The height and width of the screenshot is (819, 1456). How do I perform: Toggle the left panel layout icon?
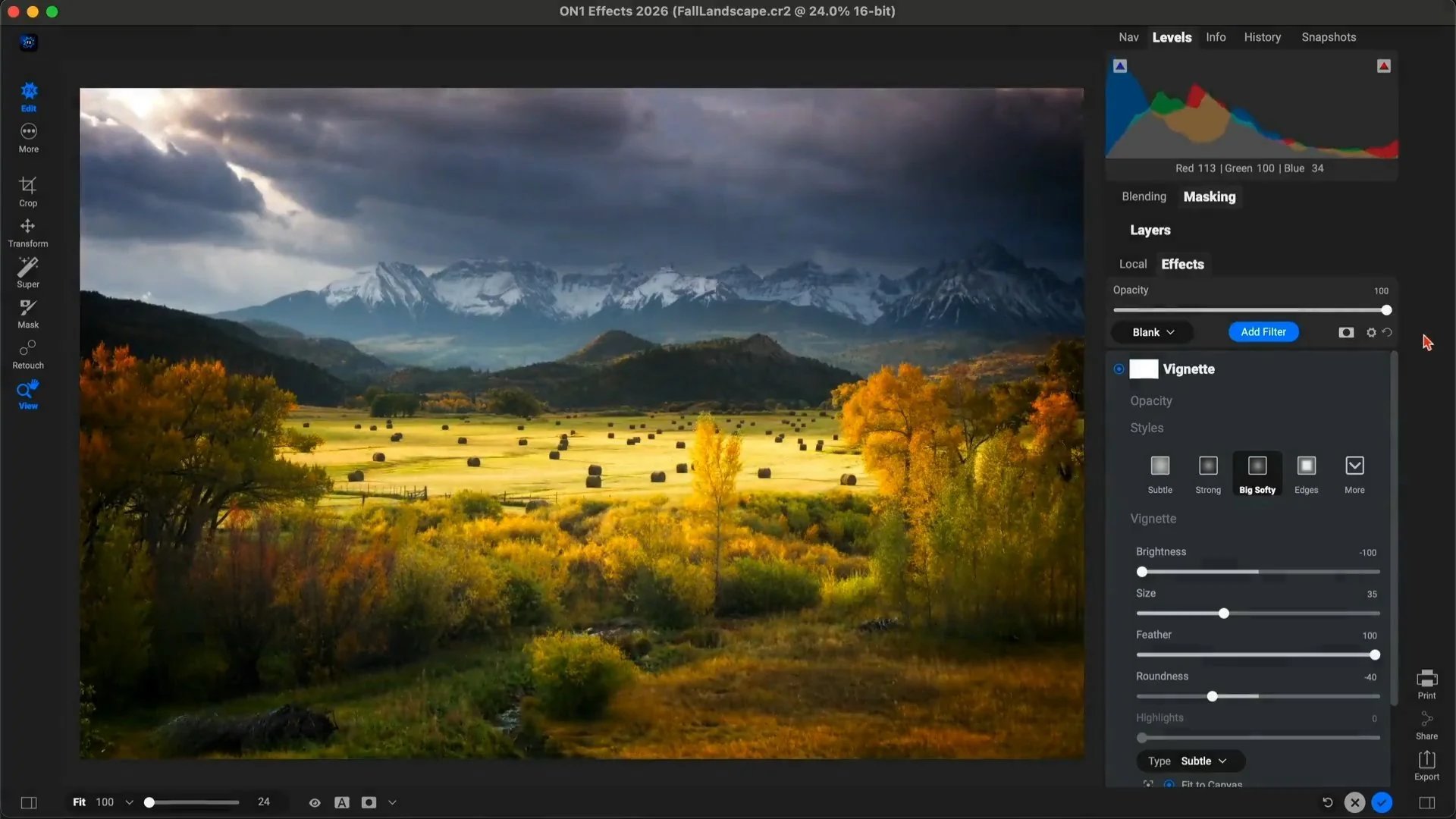[x=29, y=802]
